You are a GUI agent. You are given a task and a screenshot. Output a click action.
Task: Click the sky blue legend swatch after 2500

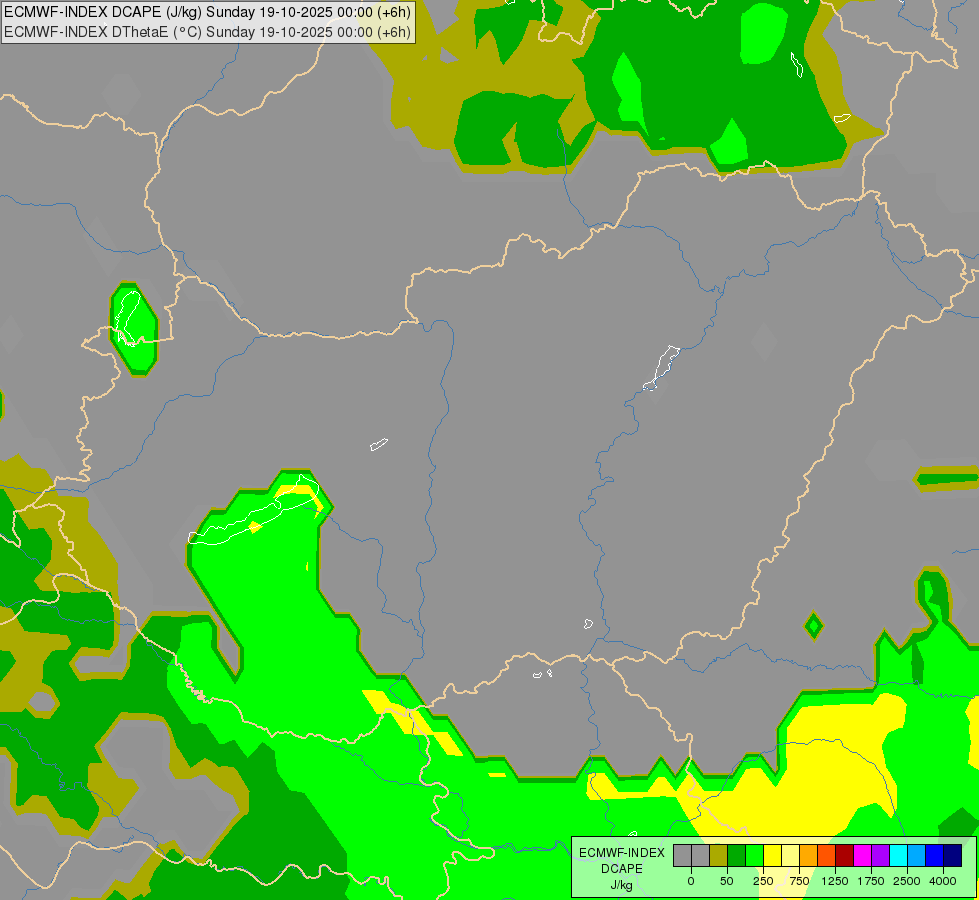point(917,856)
